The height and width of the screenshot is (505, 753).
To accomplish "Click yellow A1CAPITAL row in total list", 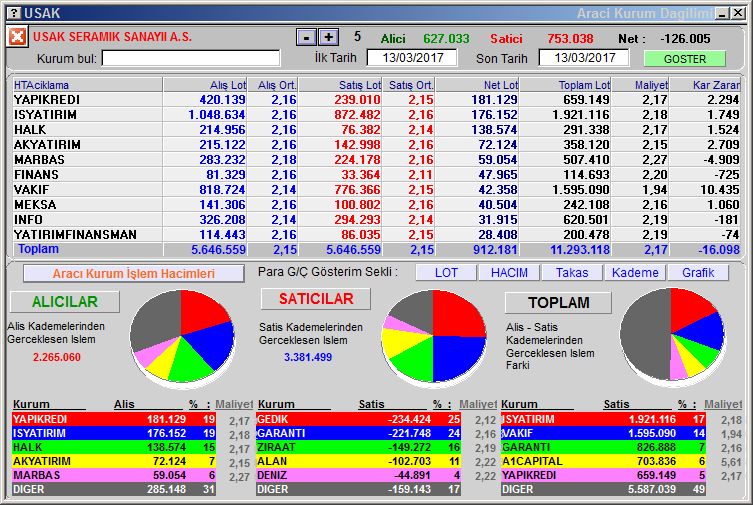I will pos(603,461).
